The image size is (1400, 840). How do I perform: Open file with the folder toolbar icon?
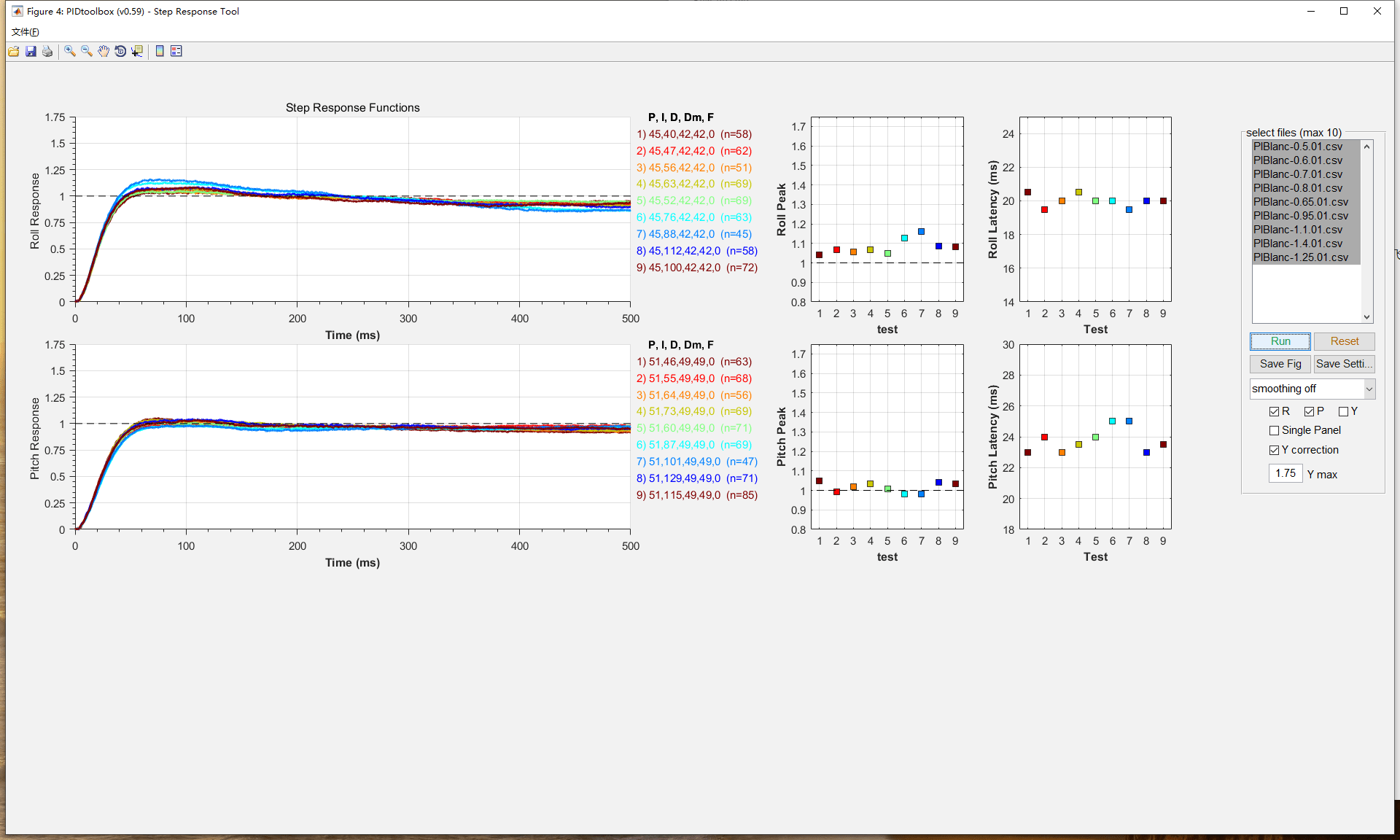[x=14, y=51]
